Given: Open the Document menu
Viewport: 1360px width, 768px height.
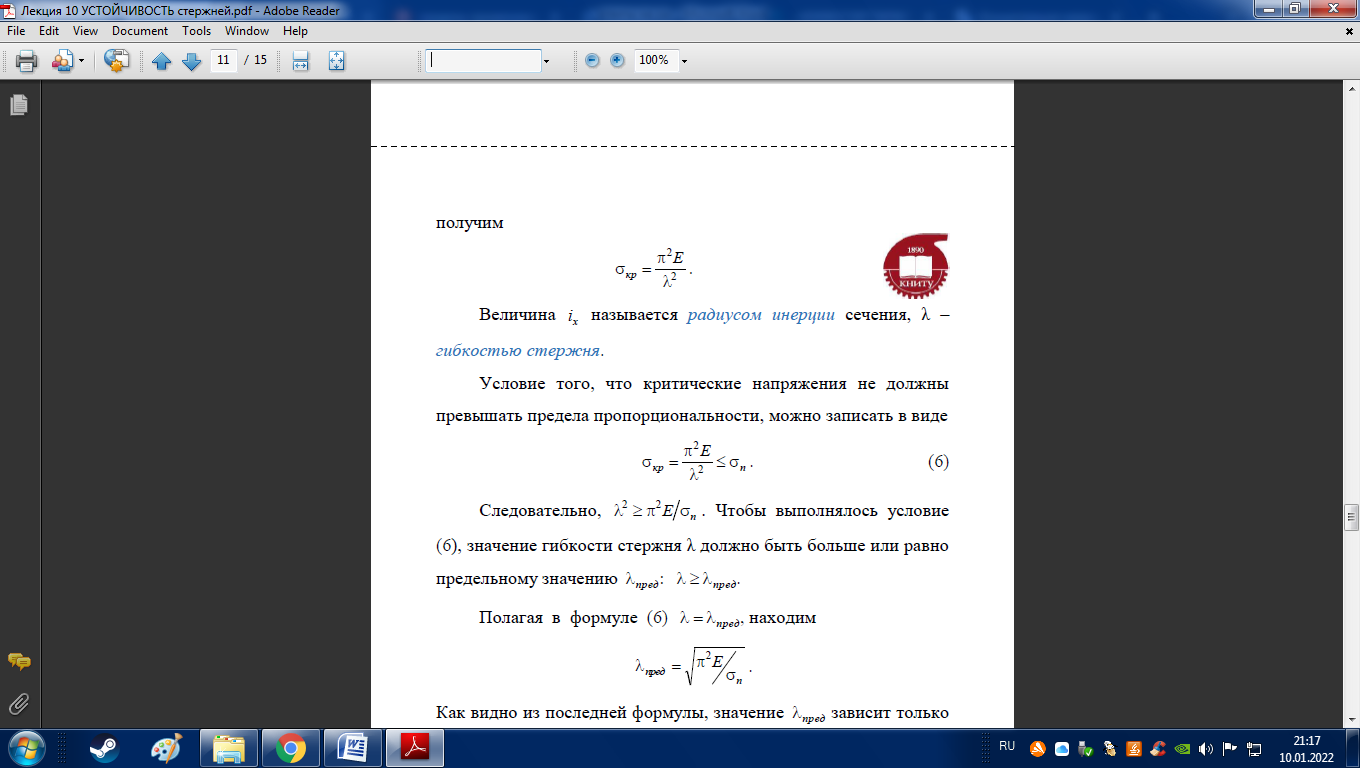Looking at the screenshot, I should click(x=140, y=31).
